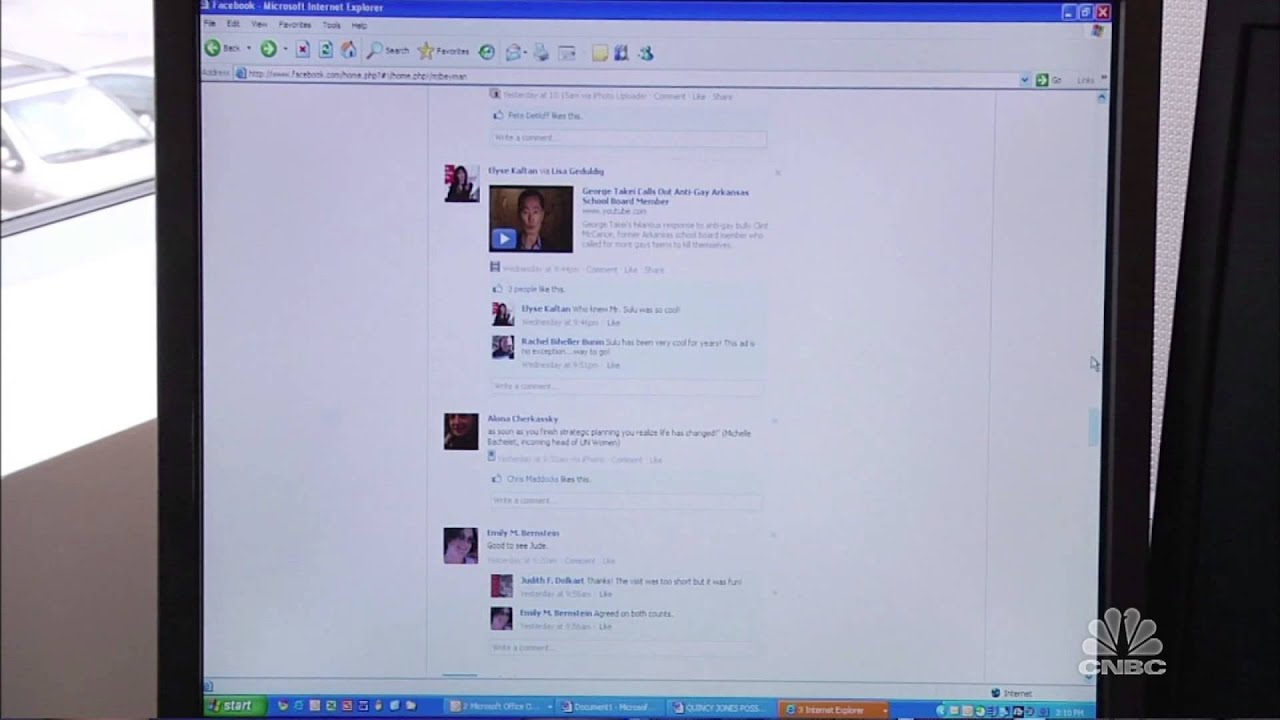This screenshot has height=720, width=1280.
Task: Go to the browser Home page icon
Action: (348, 49)
